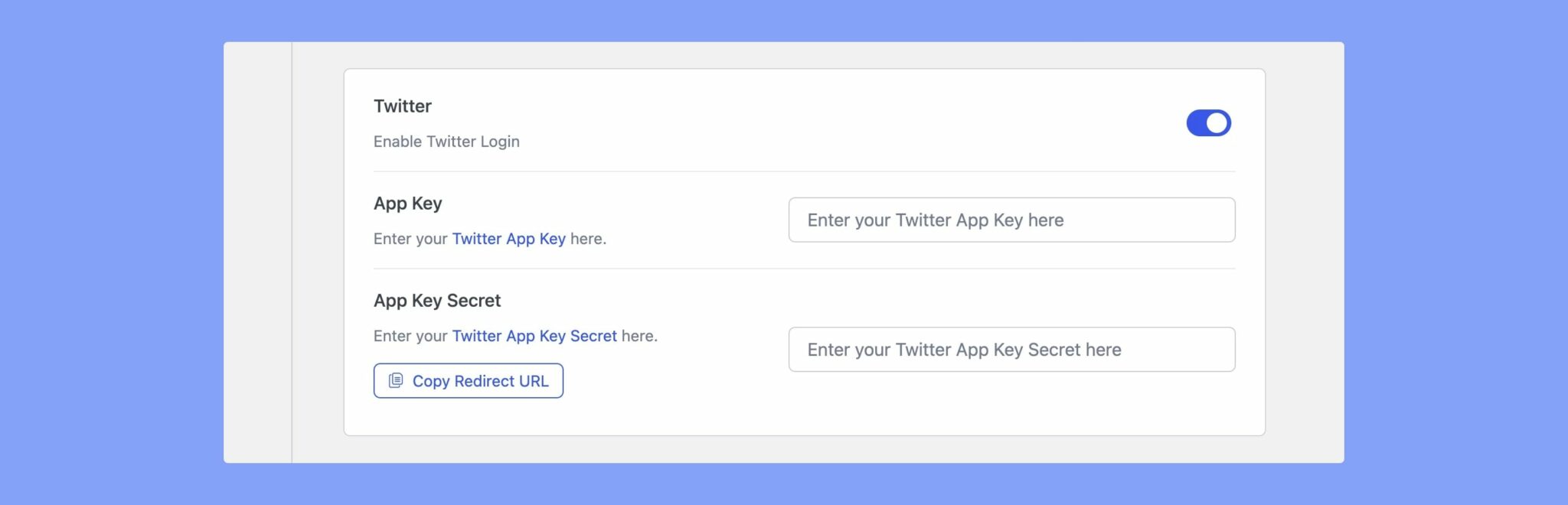This screenshot has width=1568, height=505.
Task: Copy the redirect URL to clipboard
Action: tap(468, 380)
